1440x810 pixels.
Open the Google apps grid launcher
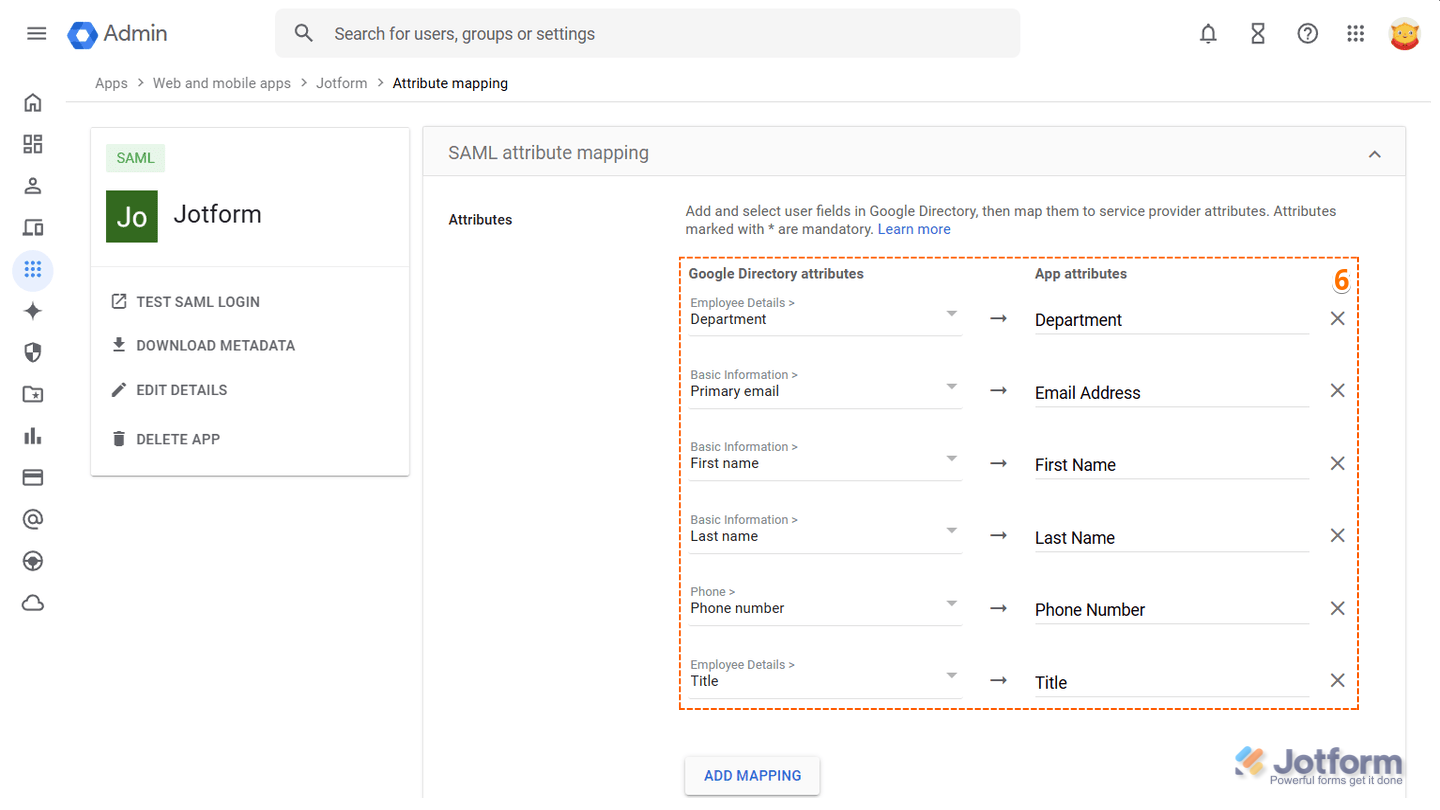pyautogui.click(x=1355, y=34)
